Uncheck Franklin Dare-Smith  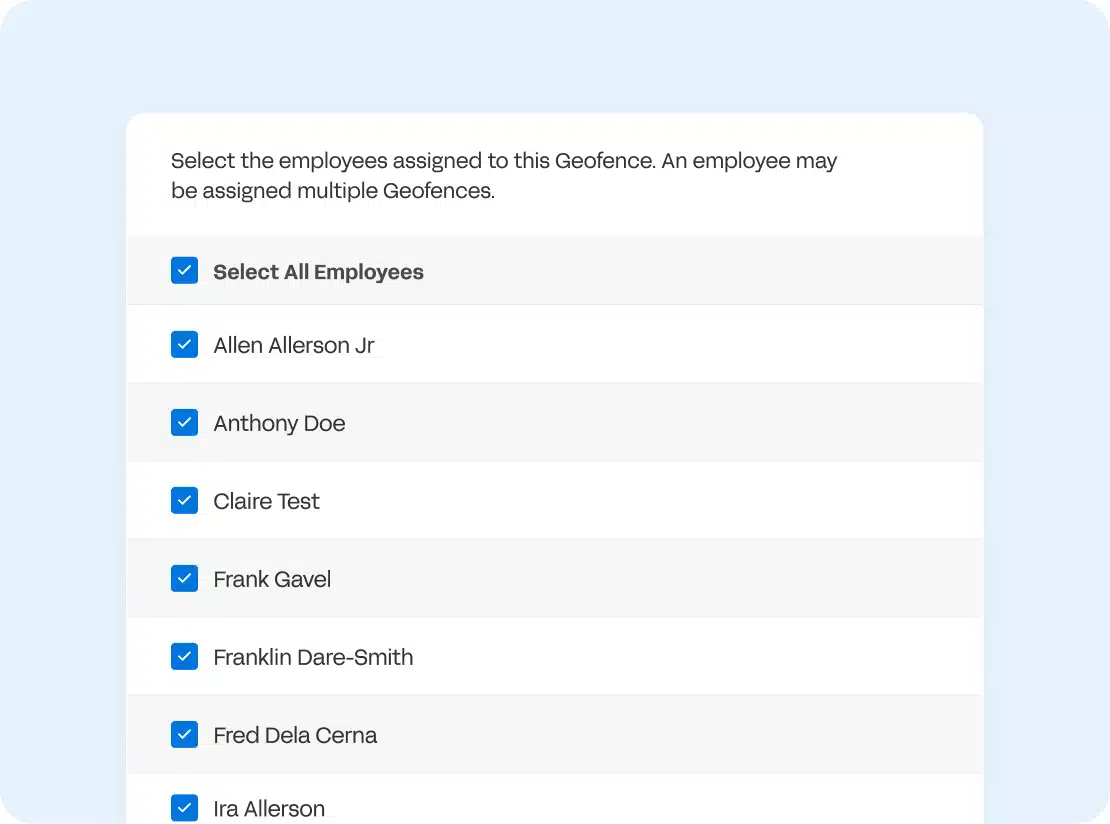[x=184, y=656]
